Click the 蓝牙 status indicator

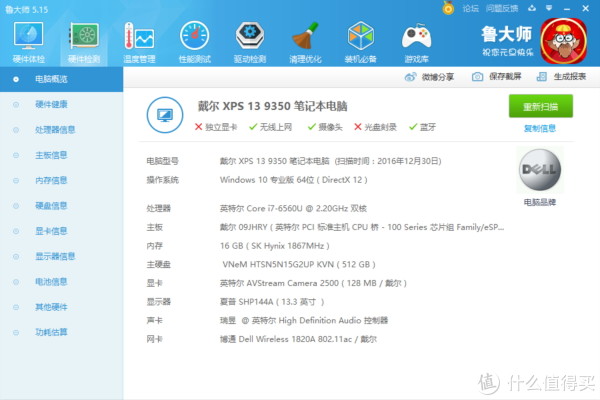point(422,127)
